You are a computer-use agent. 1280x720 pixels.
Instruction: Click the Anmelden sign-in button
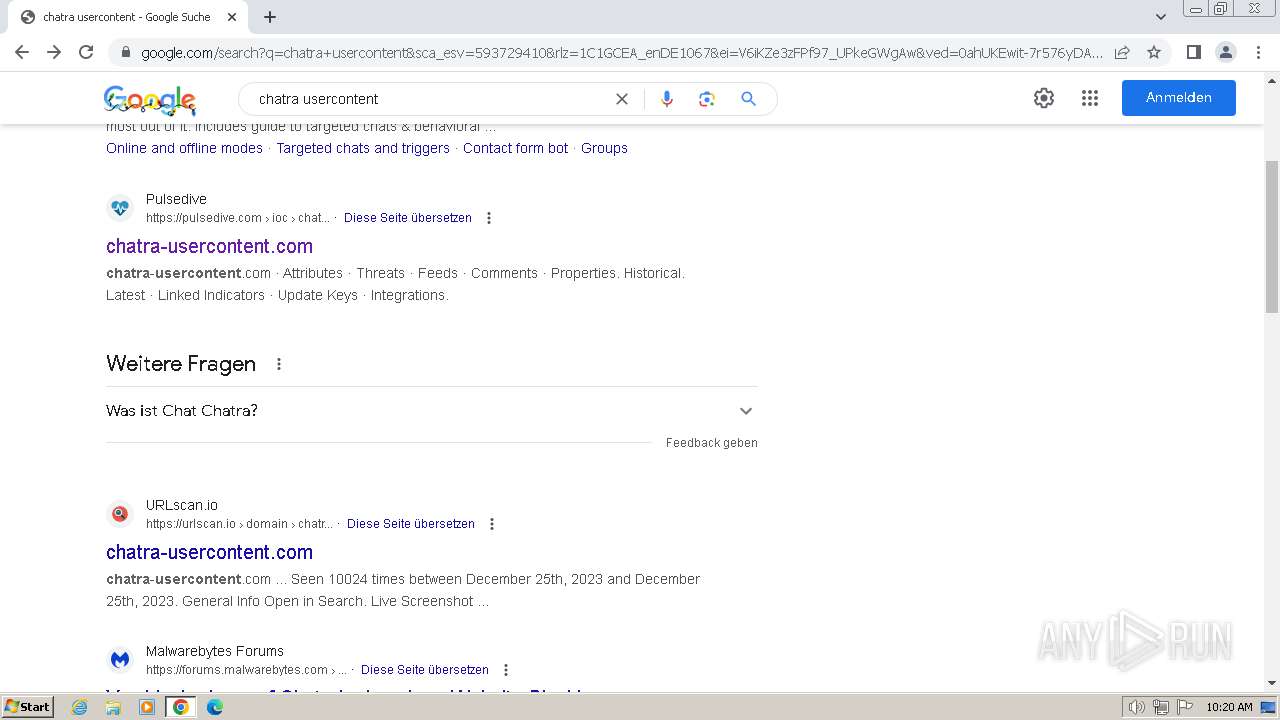pyautogui.click(x=1179, y=98)
